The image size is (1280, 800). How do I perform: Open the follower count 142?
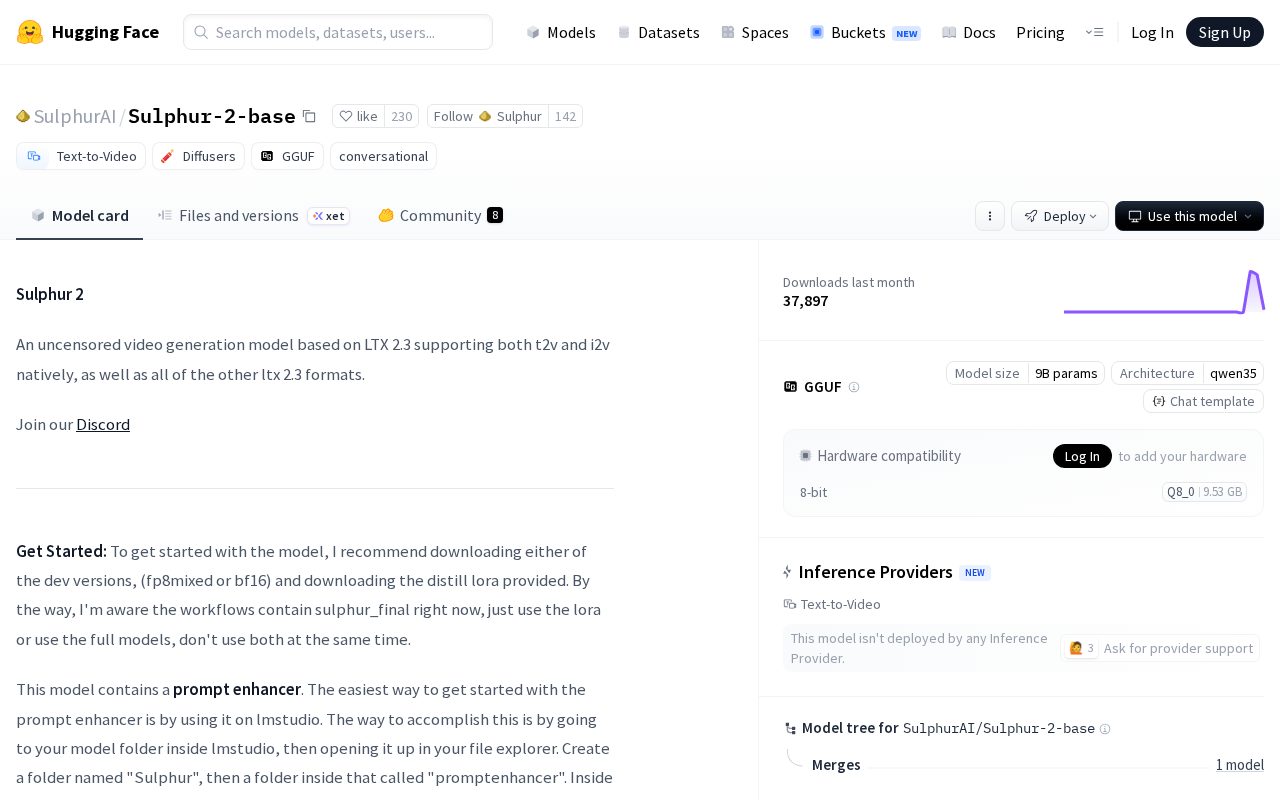[x=565, y=116]
